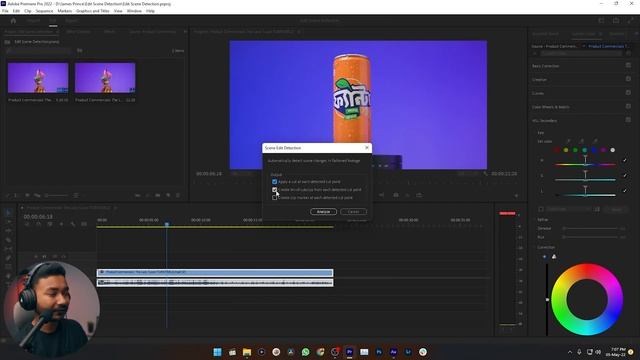Open WhatsApp from the taskbar
Screen dimensions: 640x360
point(305,352)
